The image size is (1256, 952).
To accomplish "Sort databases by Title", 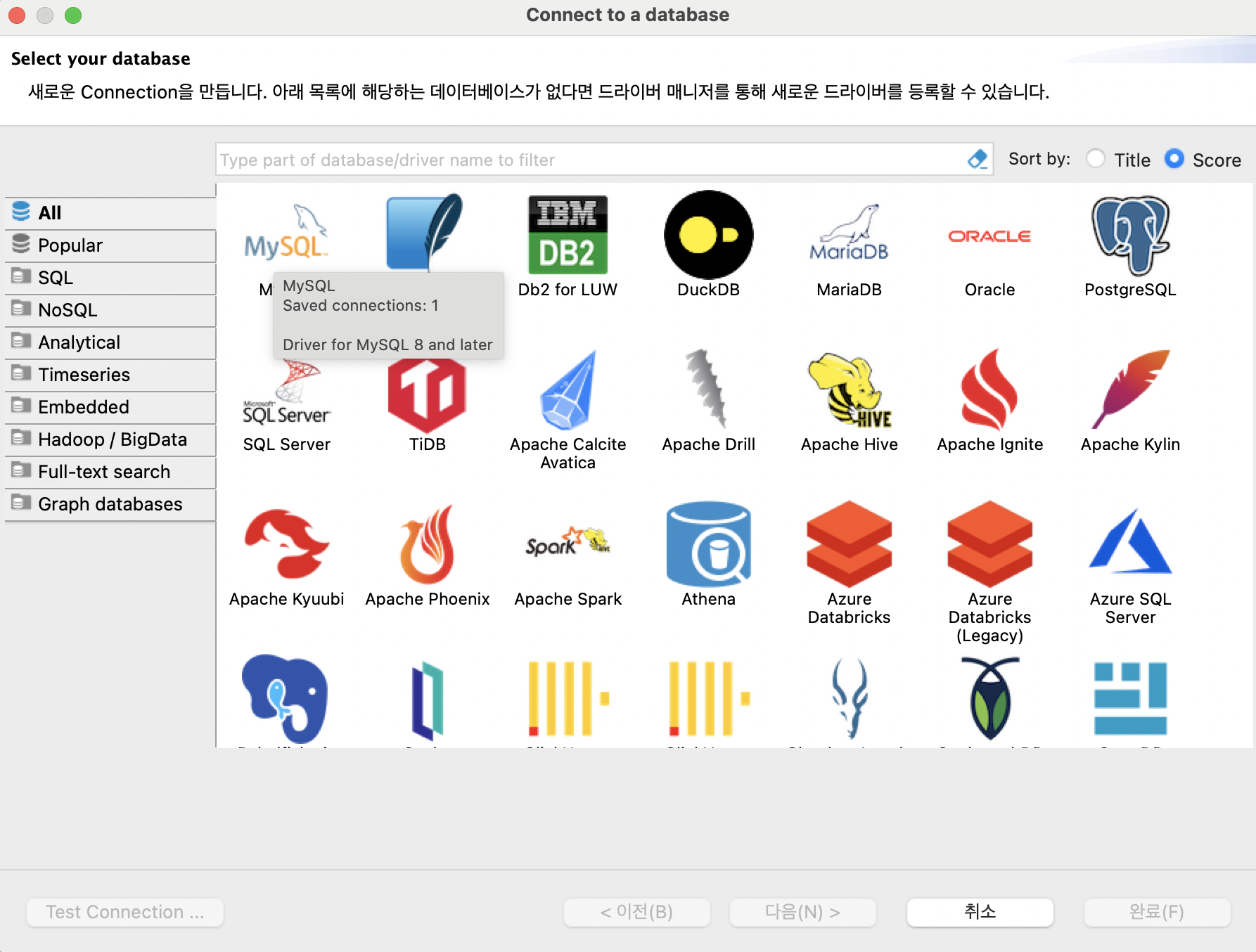I will click(x=1118, y=160).
